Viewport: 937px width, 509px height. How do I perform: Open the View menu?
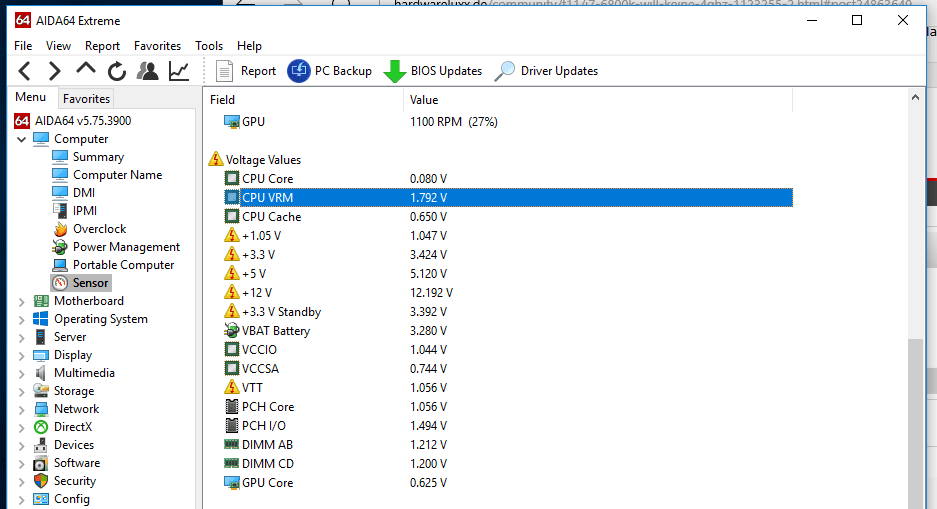tap(59, 46)
